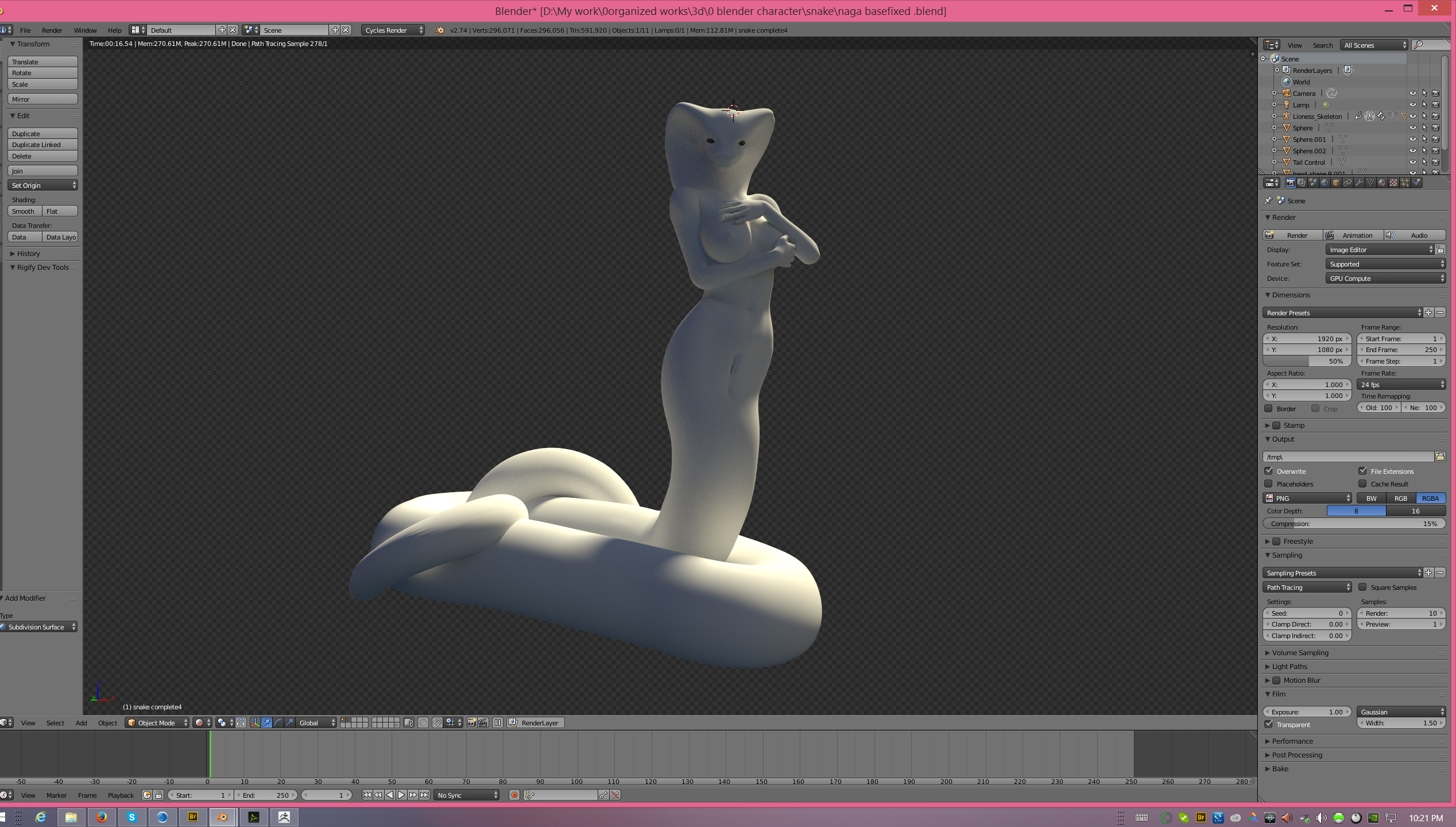
Task: Launch Firefox from the taskbar
Action: tap(102, 817)
